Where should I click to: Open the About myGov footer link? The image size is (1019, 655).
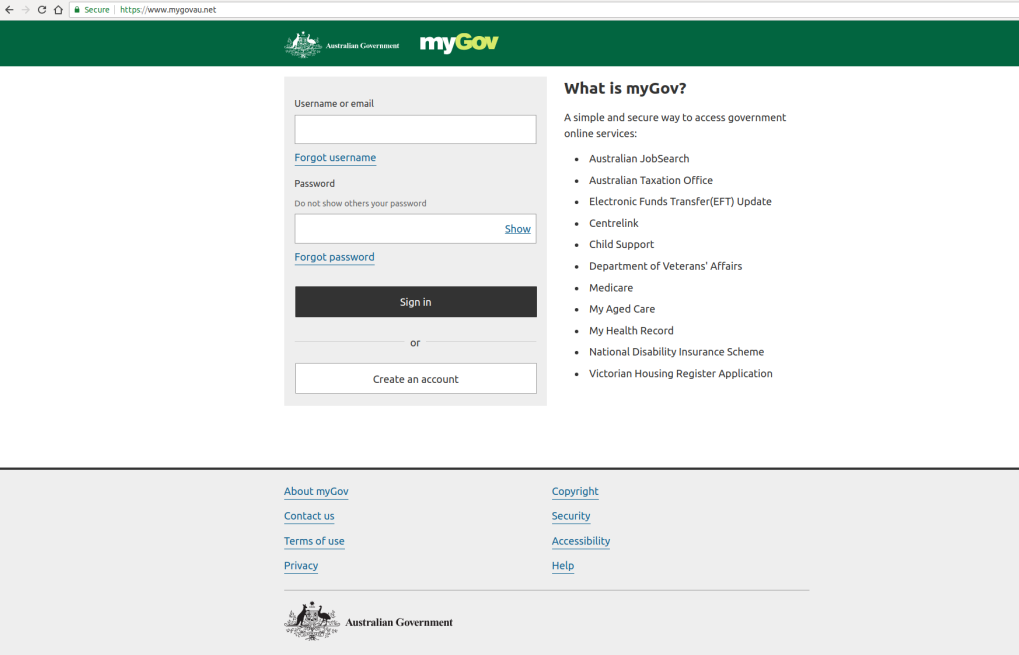(316, 491)
